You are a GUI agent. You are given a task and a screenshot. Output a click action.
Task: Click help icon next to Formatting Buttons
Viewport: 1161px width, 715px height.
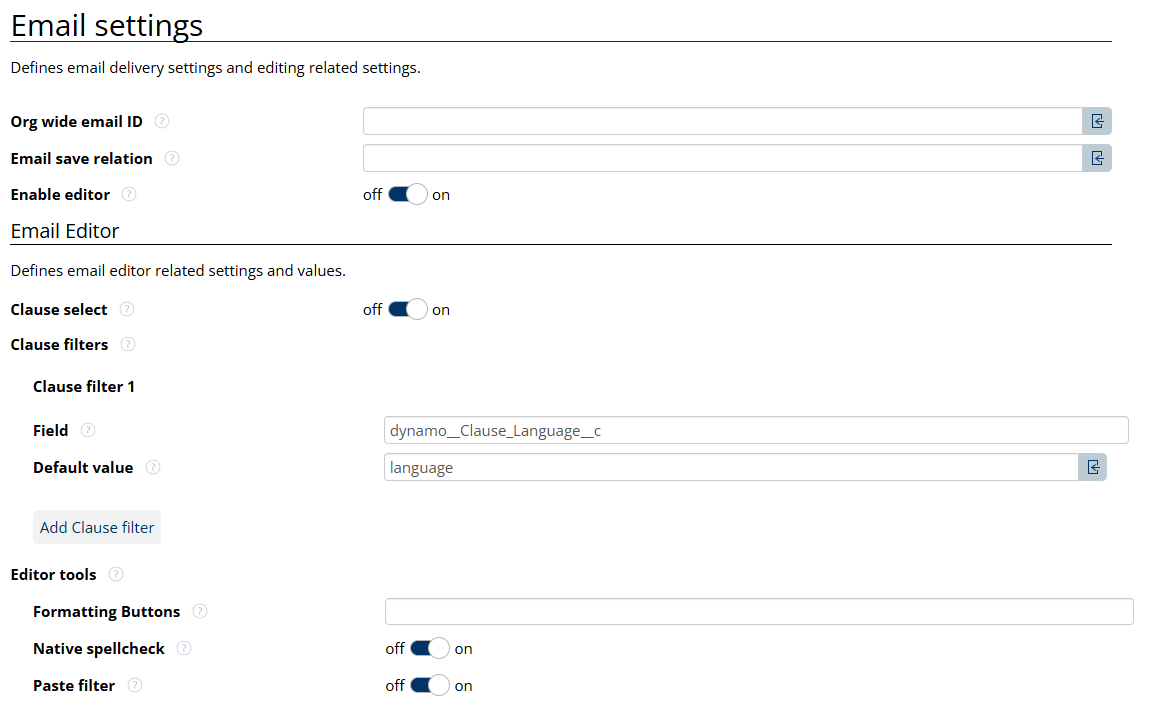[200, 611]
